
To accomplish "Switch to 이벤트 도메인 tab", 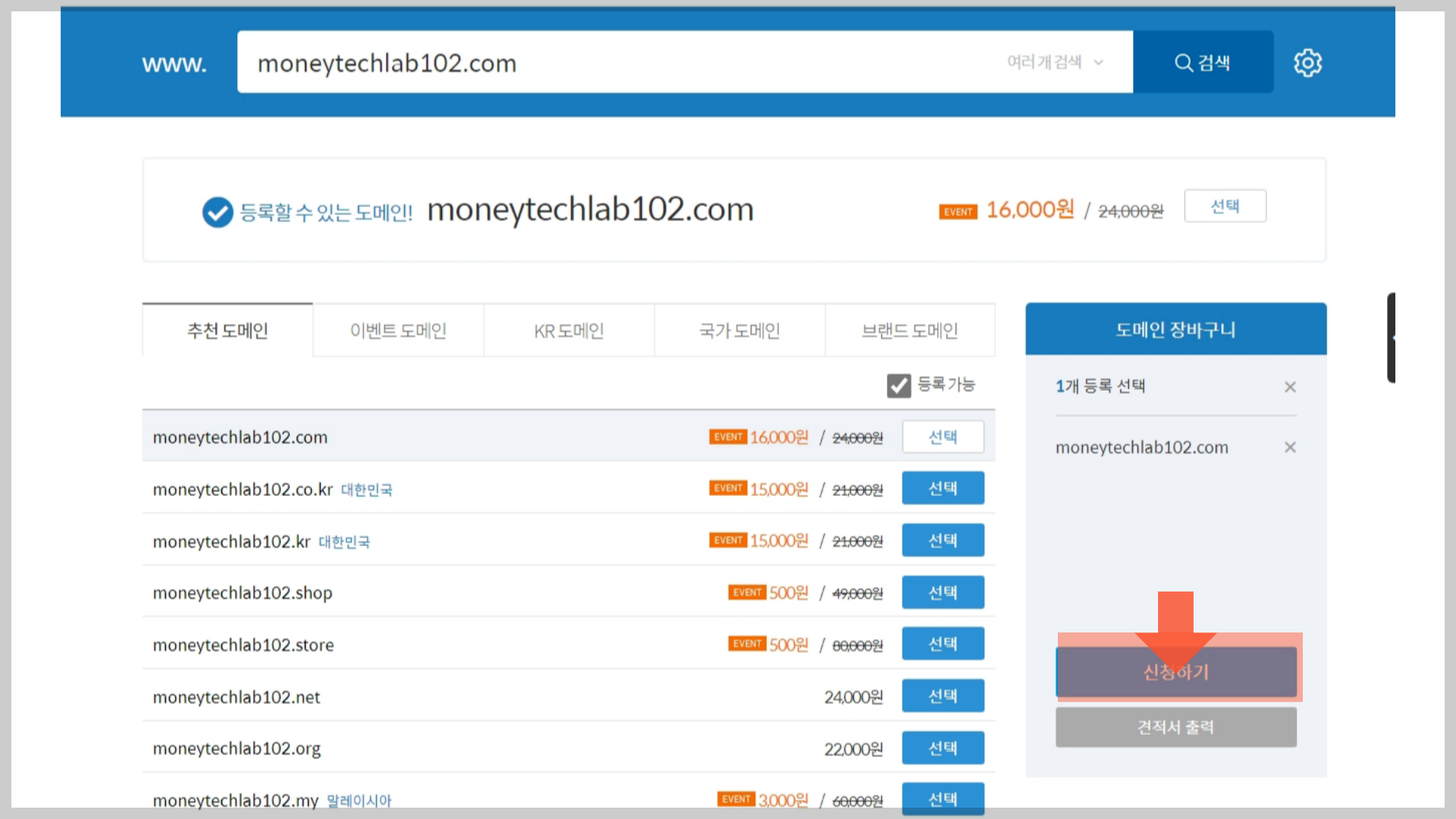I will (x=398, y=331).
